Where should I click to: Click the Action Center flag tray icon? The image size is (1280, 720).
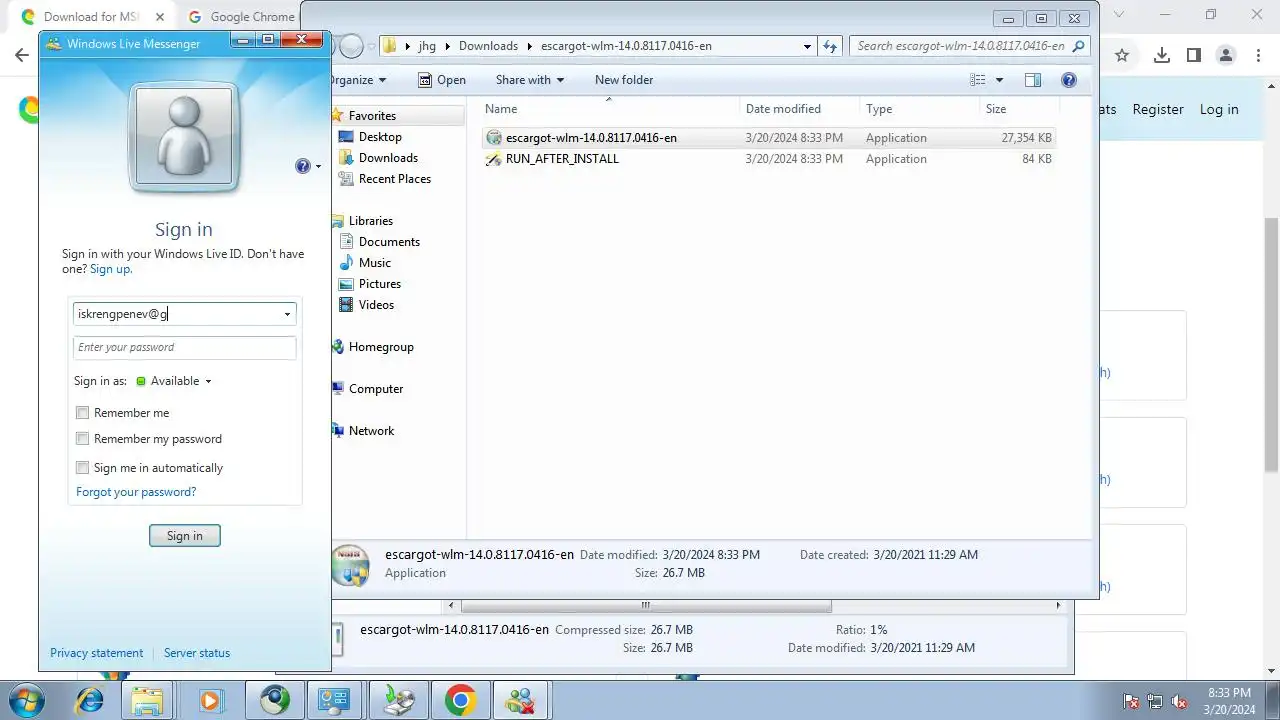pyautogui.click(x=1131, y=701)
